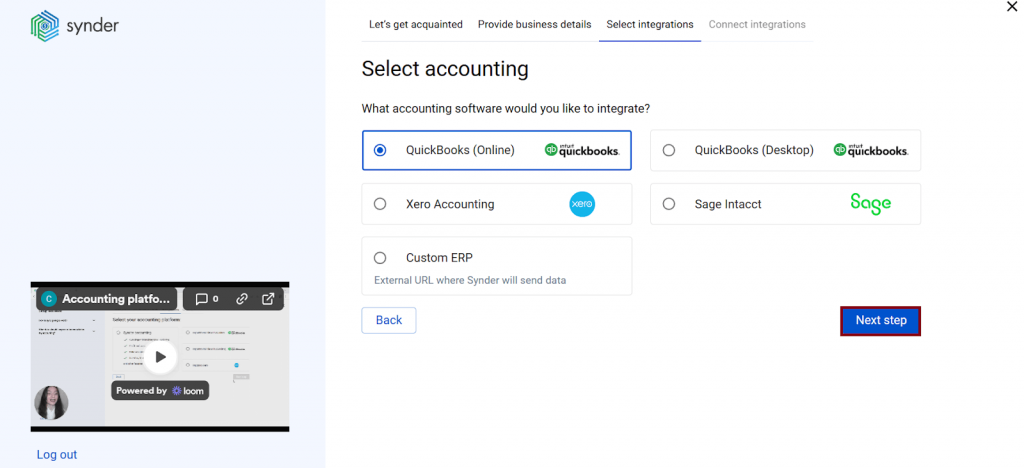
Task: Pick the Sage Intacct radio option
Action: pos(669,204)
